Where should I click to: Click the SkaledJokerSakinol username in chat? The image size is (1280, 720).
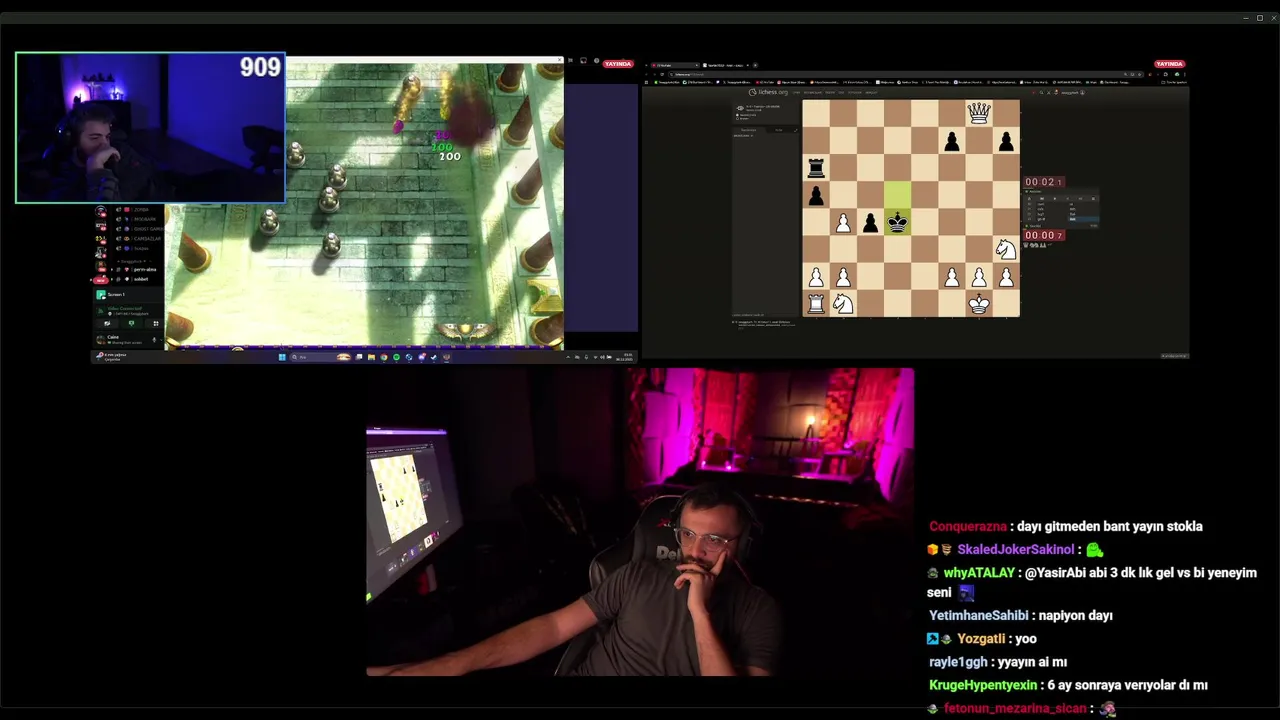pos(1015,549)
